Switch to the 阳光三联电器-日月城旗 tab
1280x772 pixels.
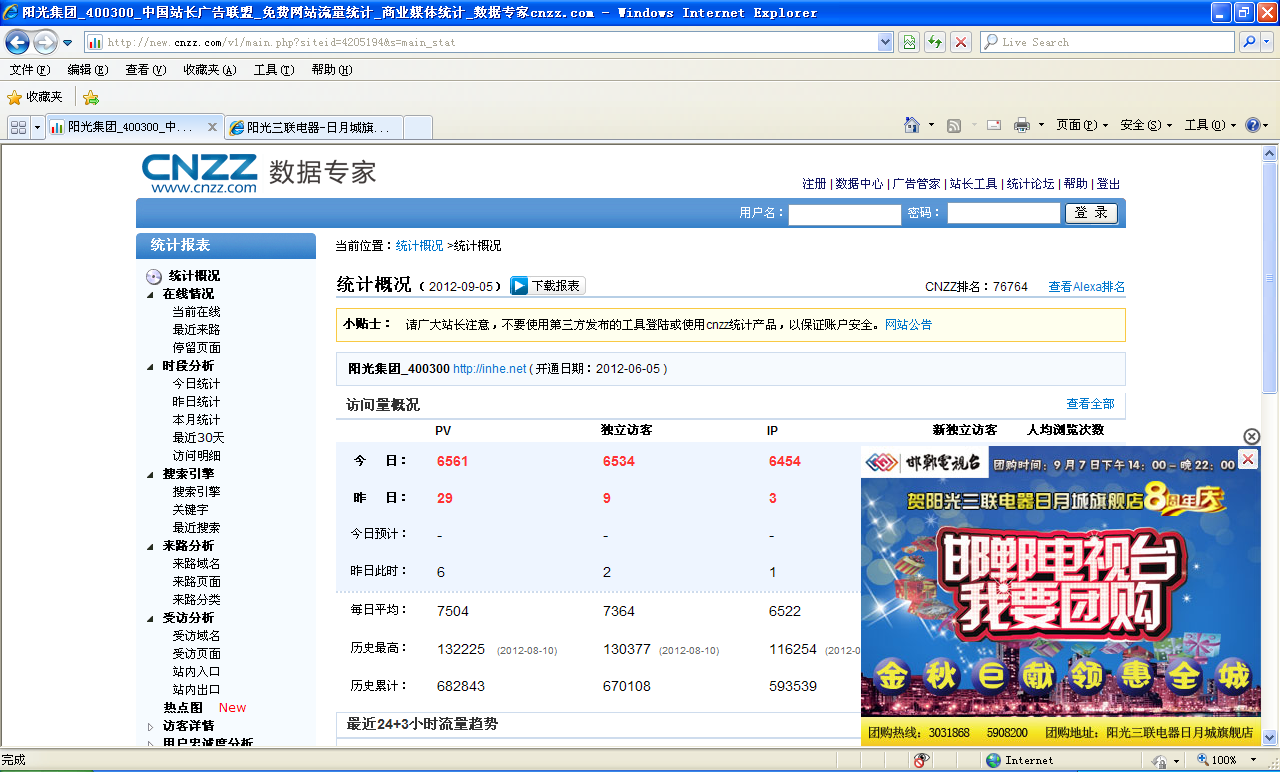pos(313,127)
